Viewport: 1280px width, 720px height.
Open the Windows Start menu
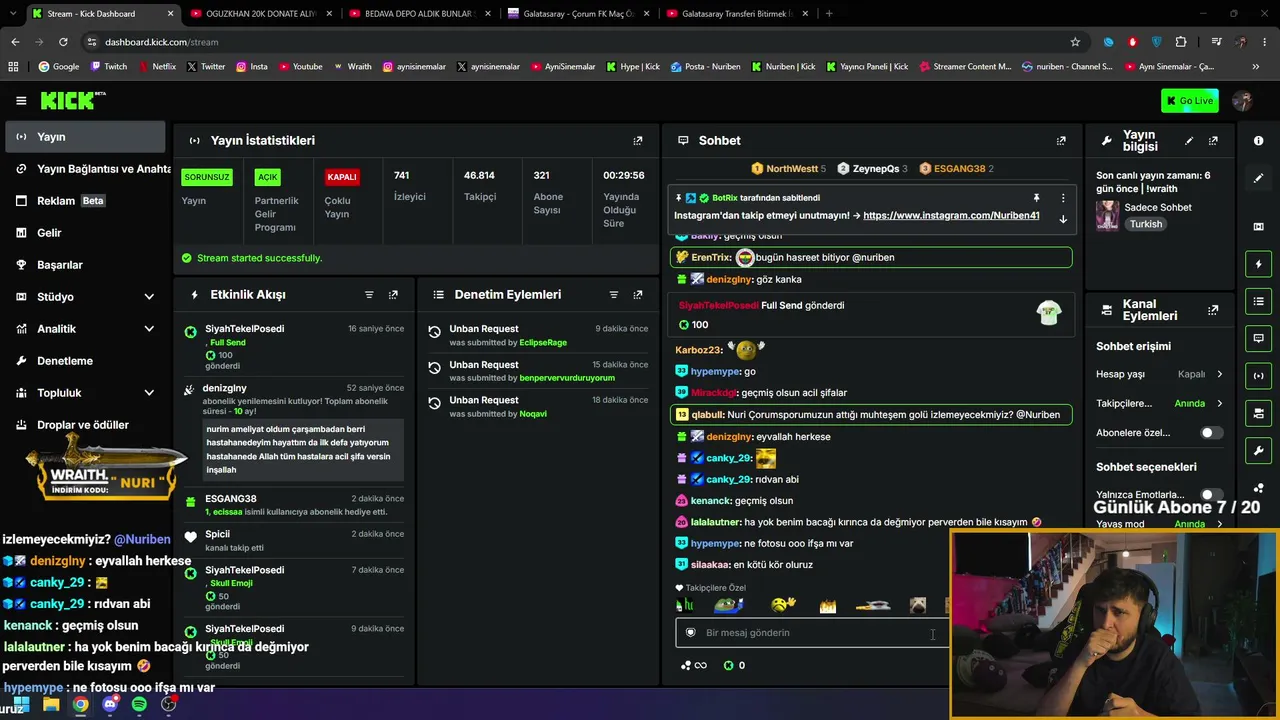coord(21,704)
